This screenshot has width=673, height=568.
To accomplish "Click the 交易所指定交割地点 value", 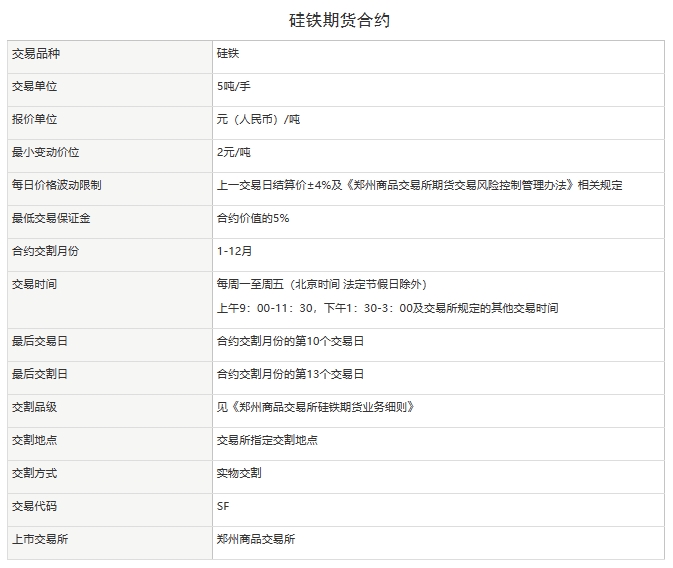I will tap(267, 440).
